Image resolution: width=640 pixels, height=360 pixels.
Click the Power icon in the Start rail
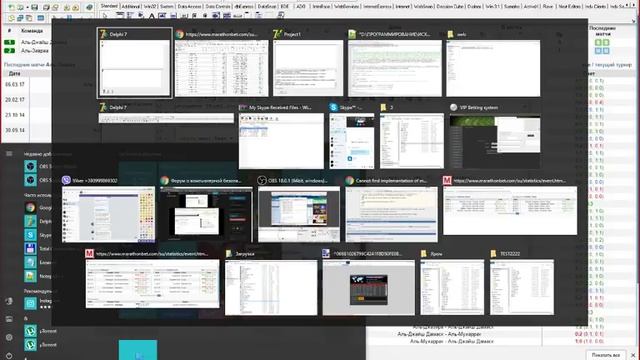pyautogui.click(x=9, y=356)
